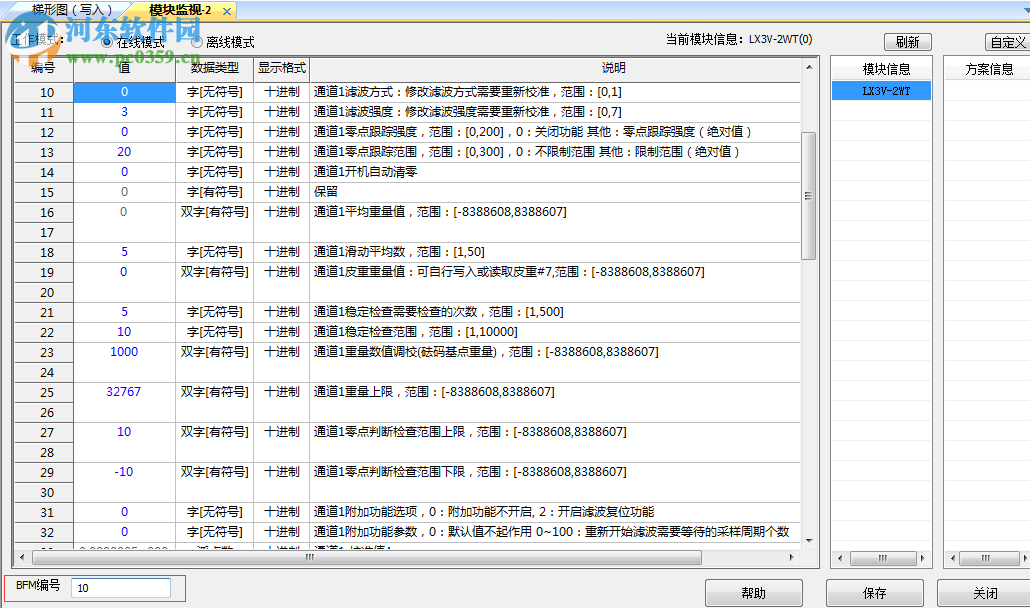The height and width of the screenshot is (608, 1030).
Task: Open the 自定义 button
Action: pos(1010,41)
